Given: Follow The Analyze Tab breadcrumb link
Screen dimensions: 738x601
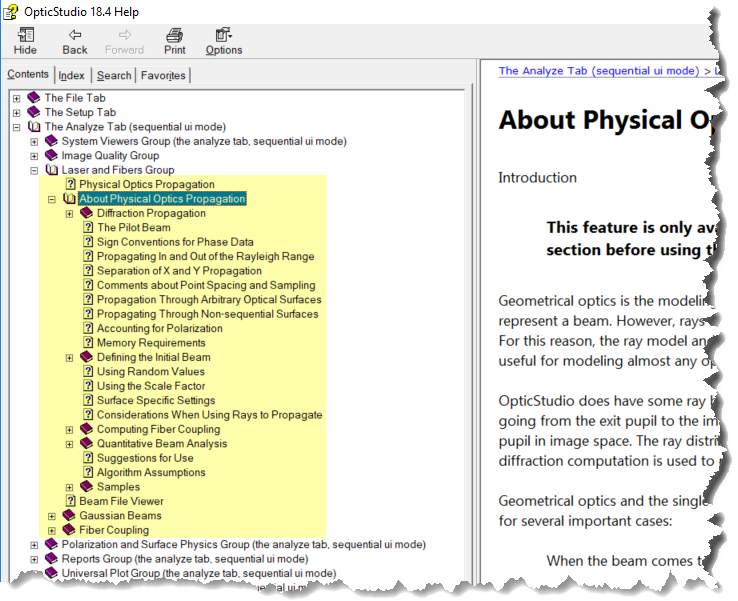Looking at the screenshot, I should 599,71.
